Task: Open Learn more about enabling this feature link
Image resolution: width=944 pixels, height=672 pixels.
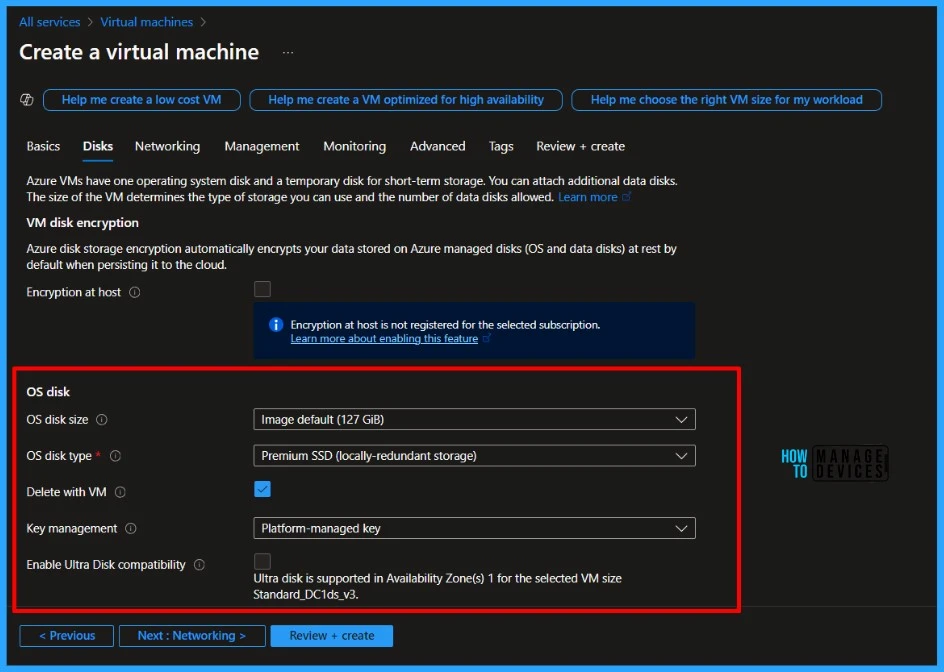Action: pyautogui.click(x=384, y=338)
